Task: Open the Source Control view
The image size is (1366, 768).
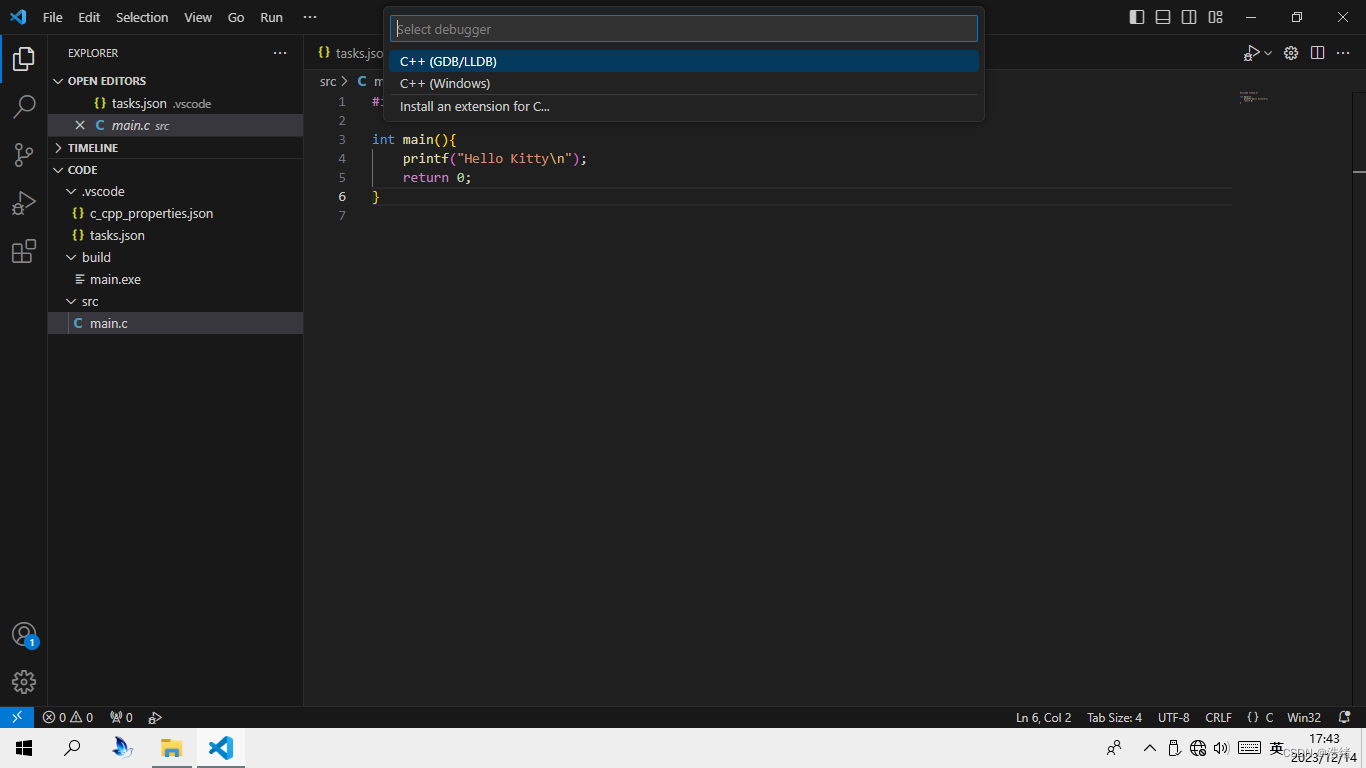Action: click(24, 155)
